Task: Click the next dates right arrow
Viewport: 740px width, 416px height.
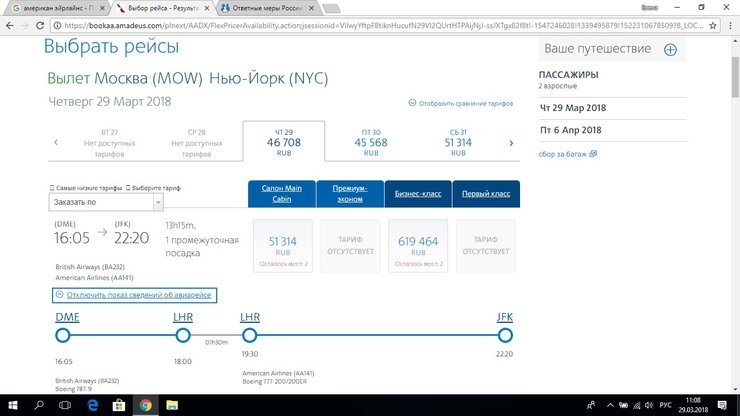Action: (511, 143)
